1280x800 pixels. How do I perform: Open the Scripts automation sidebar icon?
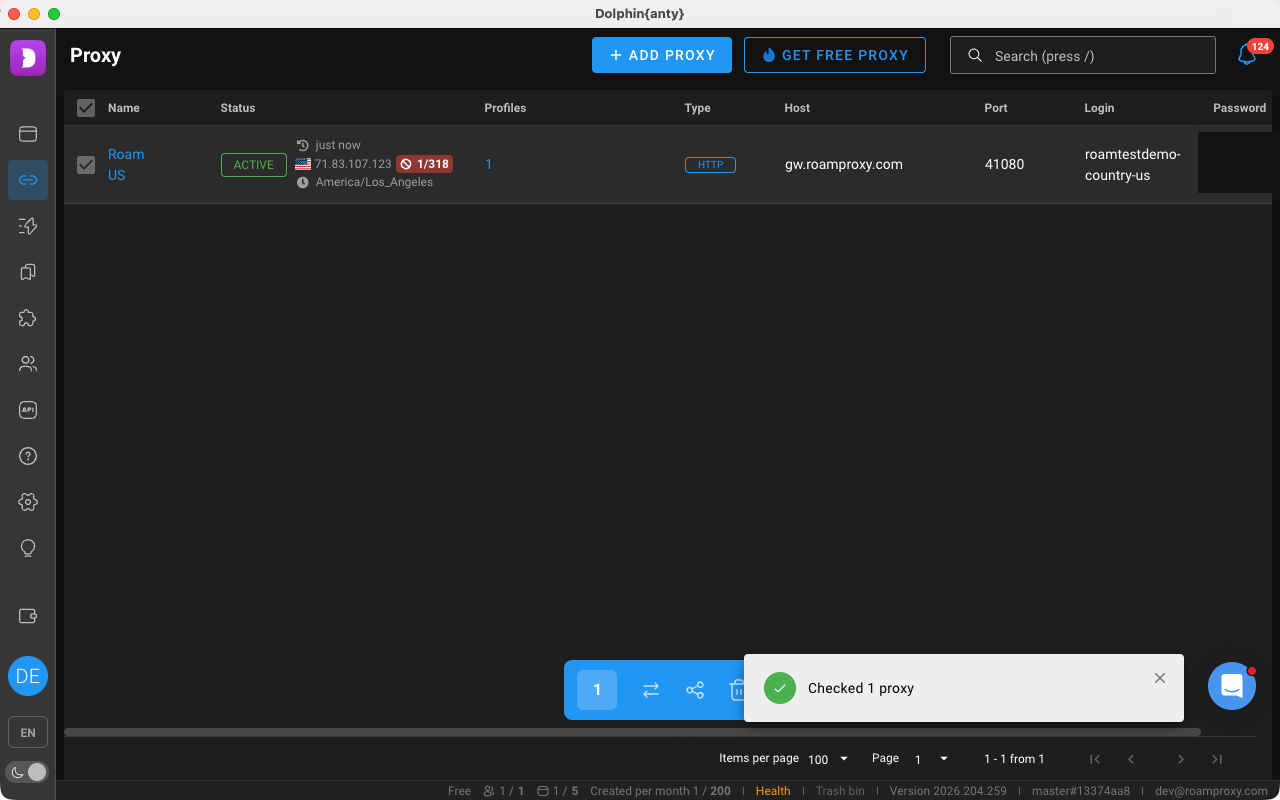click(x=28, y=226)
